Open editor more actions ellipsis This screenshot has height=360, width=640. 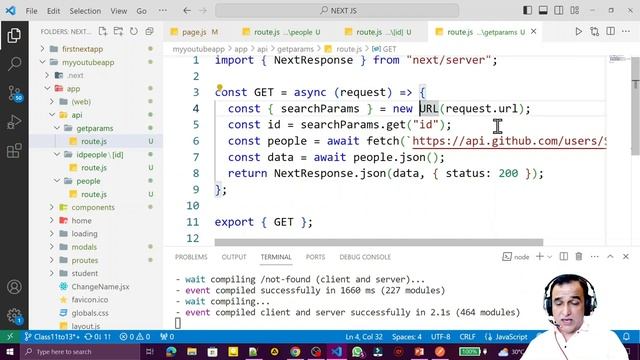pos(626,31)
